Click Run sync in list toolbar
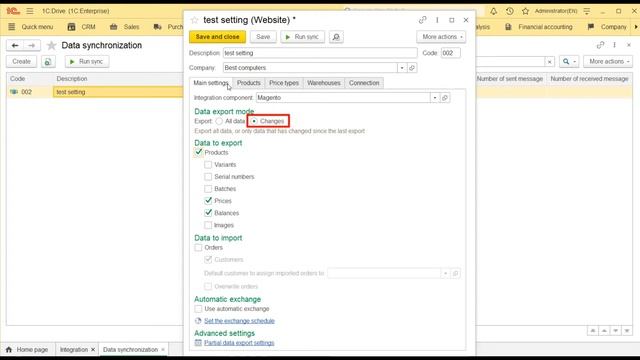 coord(87,62)
